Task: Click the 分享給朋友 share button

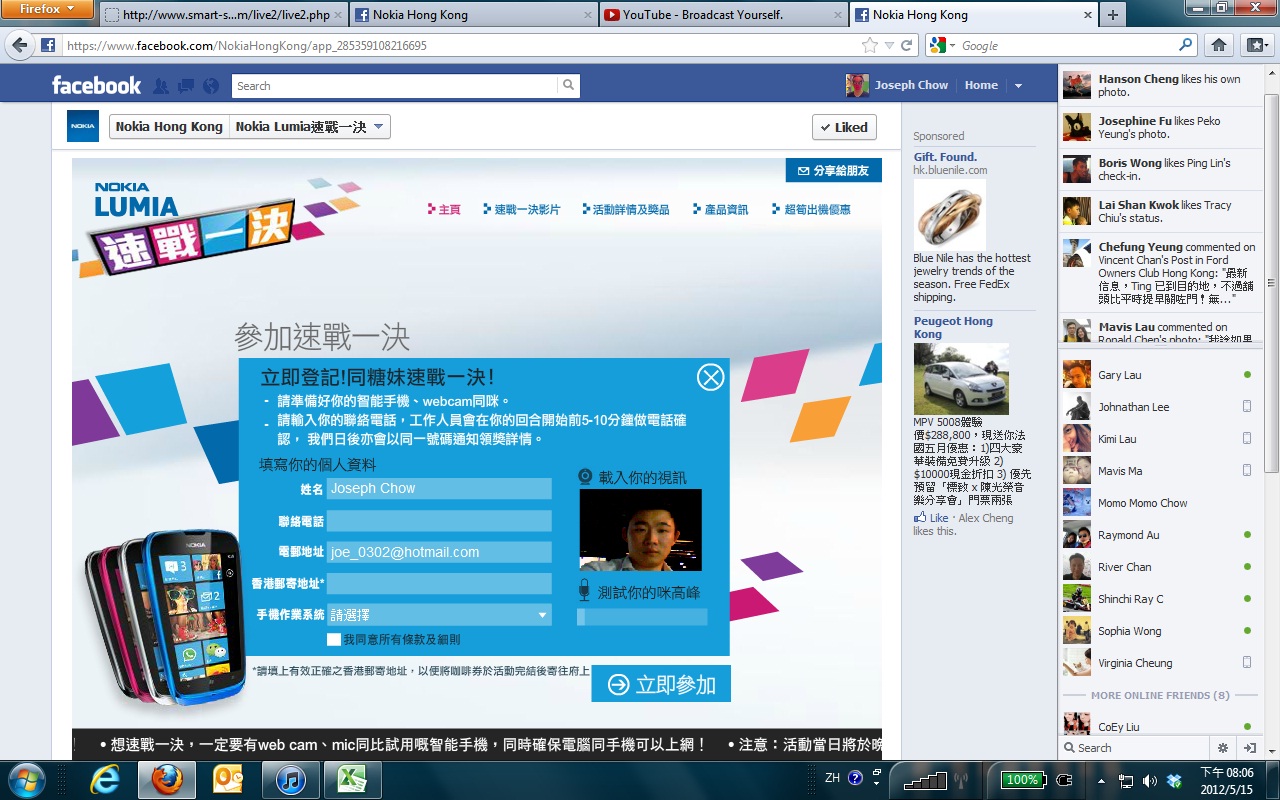Action: [834, 171]
